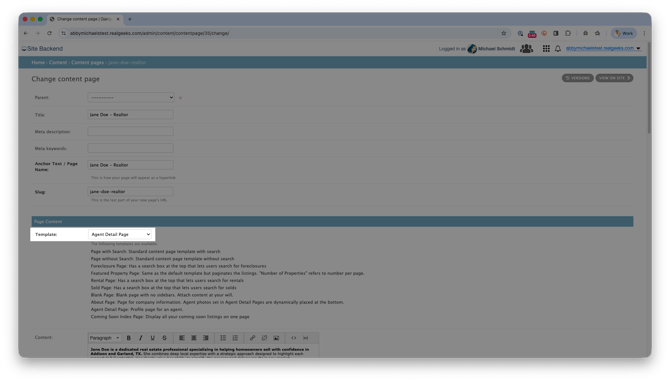Go to Content breadcrumb

(x=58, y=62)
